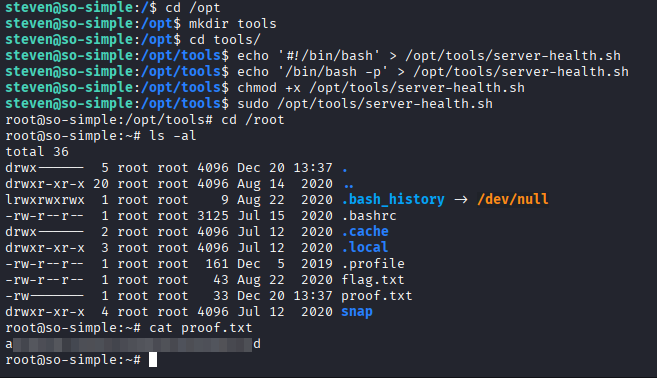657x378 pixels.
Task: Click the blurred proof.txt hash output
Action: (x=133, y=344)
